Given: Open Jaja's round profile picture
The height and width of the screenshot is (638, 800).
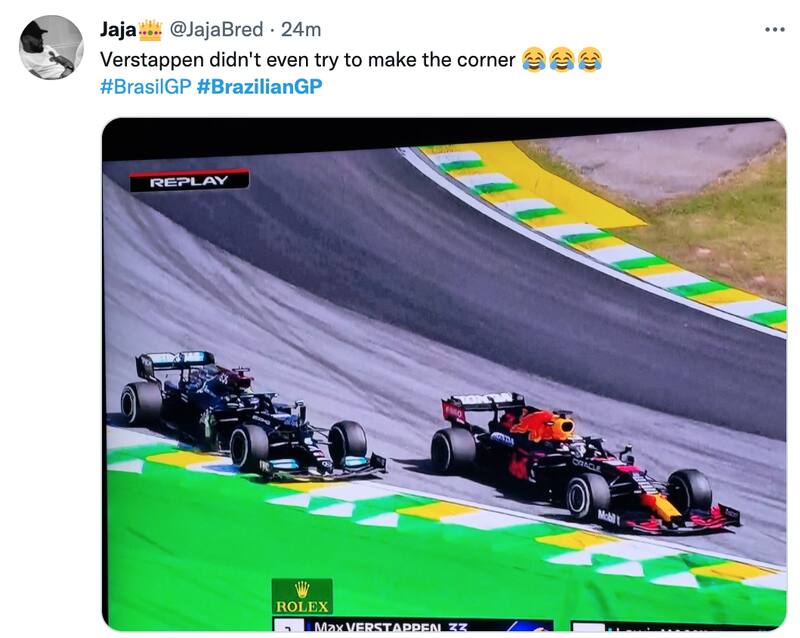Looking at the screenshot, I should (51, 47).
